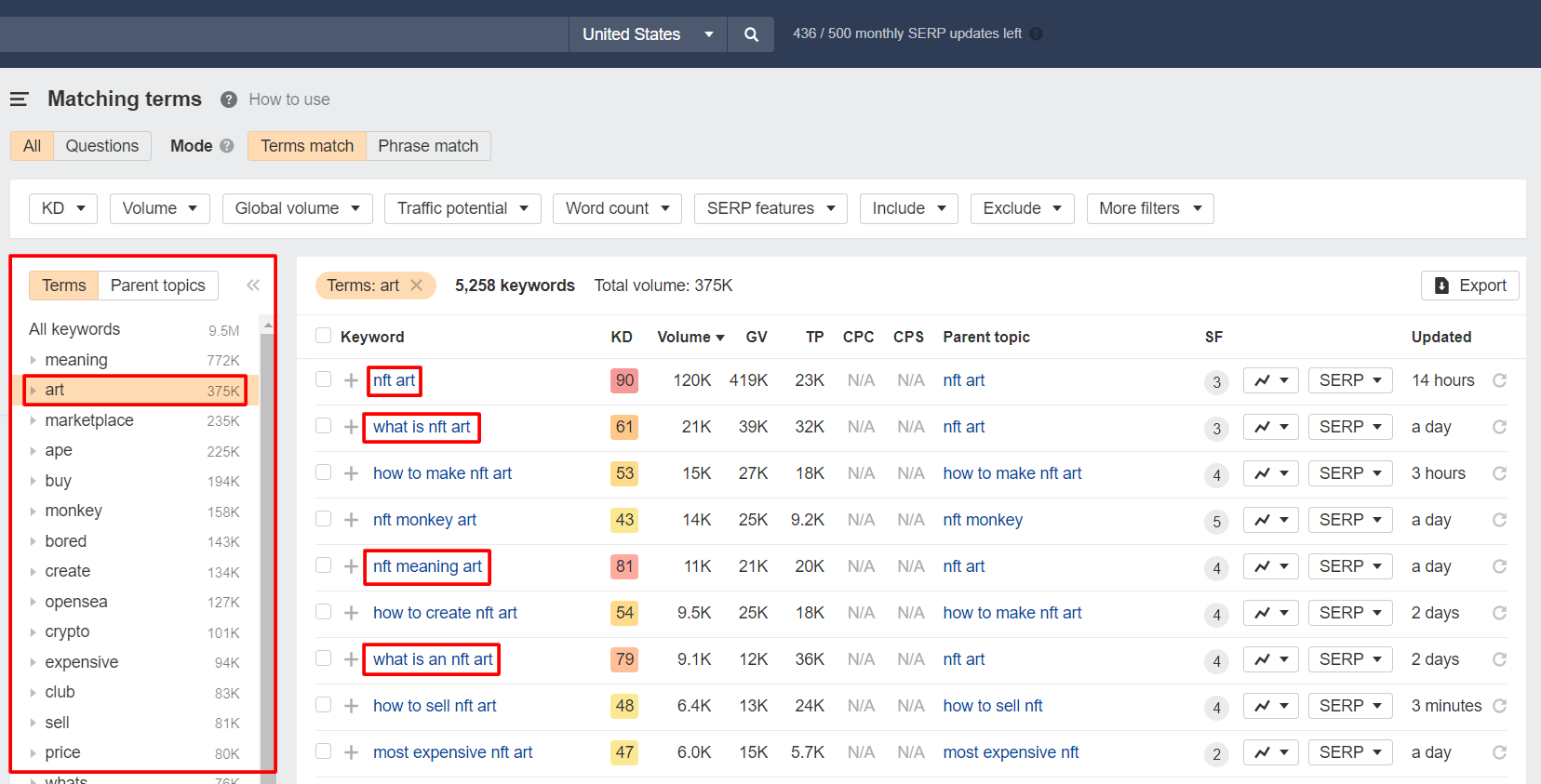Switch to the Questions tab
1541x784 pixels.
coord(101,146)
